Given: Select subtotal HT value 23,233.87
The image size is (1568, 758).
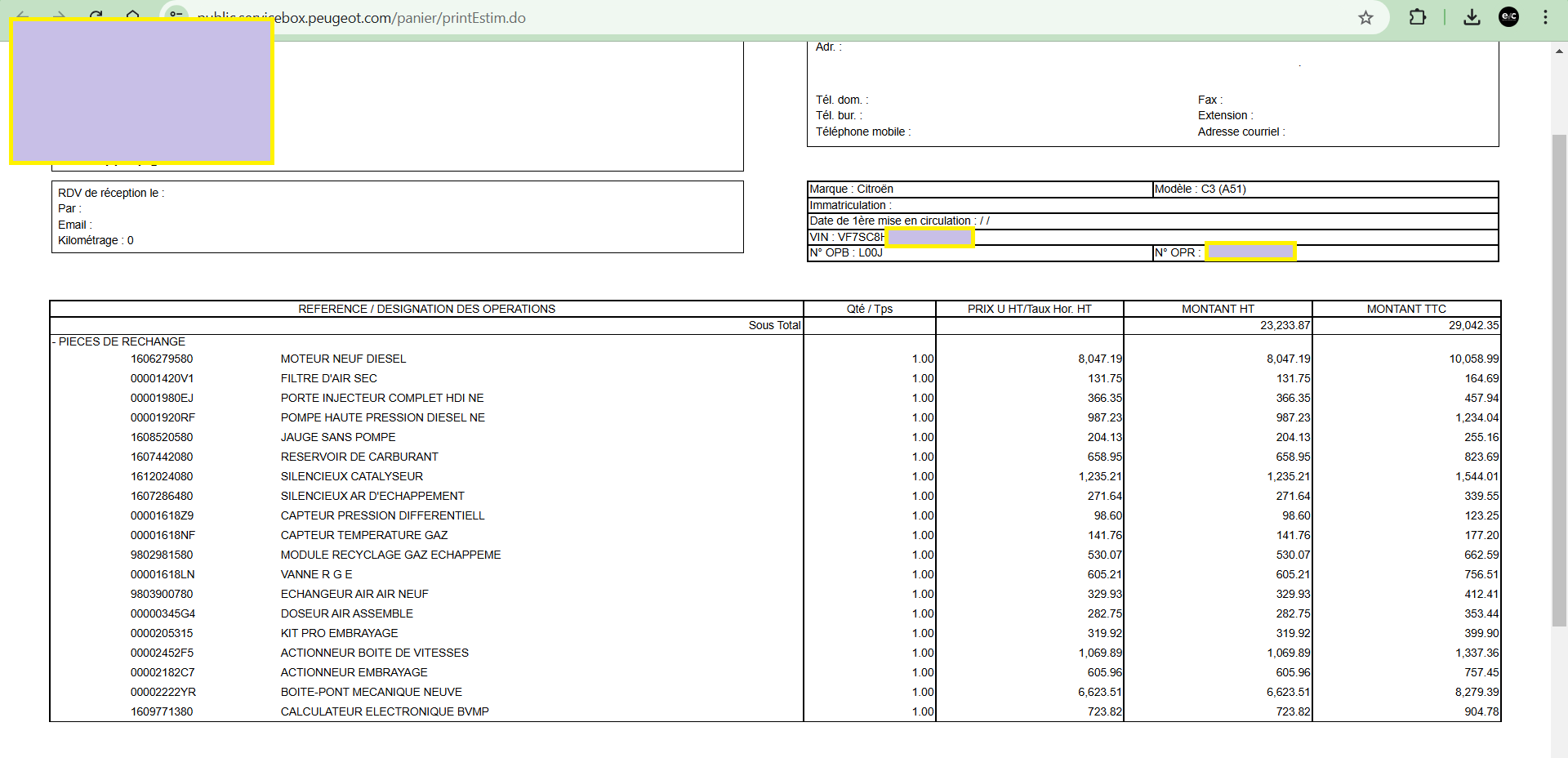Looking at the screenshot, I should [1285, 325].
